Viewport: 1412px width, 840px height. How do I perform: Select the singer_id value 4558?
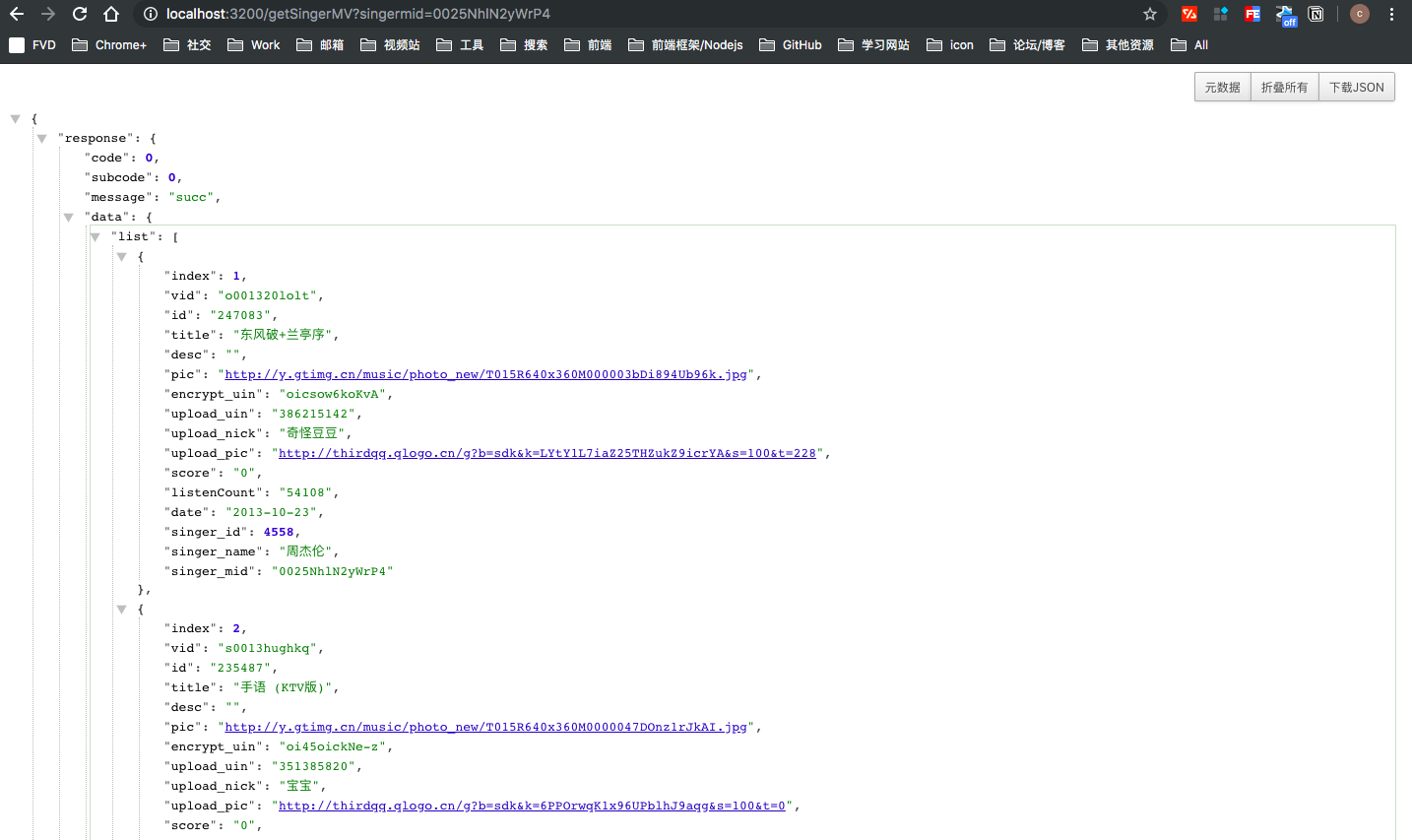pyautogui.click(x=279, y=532)
